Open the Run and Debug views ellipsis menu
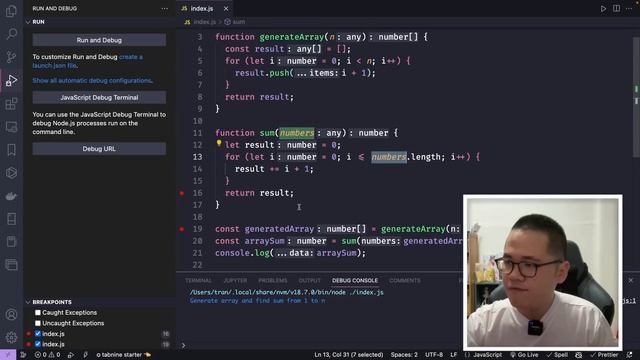This screenshot has width=640, height=360. (164, 9)
